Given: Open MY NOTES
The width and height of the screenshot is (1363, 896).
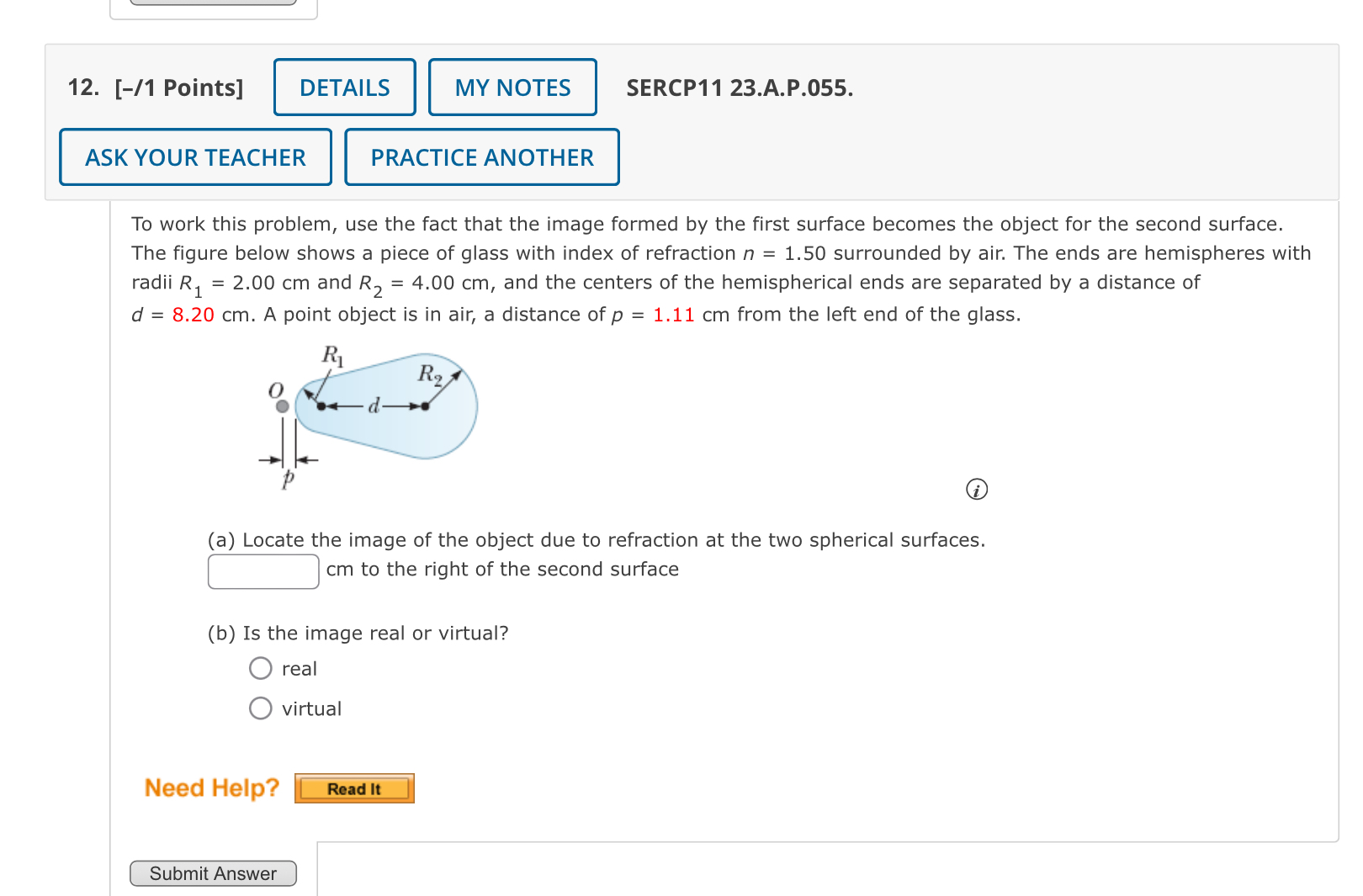Looking at the screenshot, I should pos(512,87).
